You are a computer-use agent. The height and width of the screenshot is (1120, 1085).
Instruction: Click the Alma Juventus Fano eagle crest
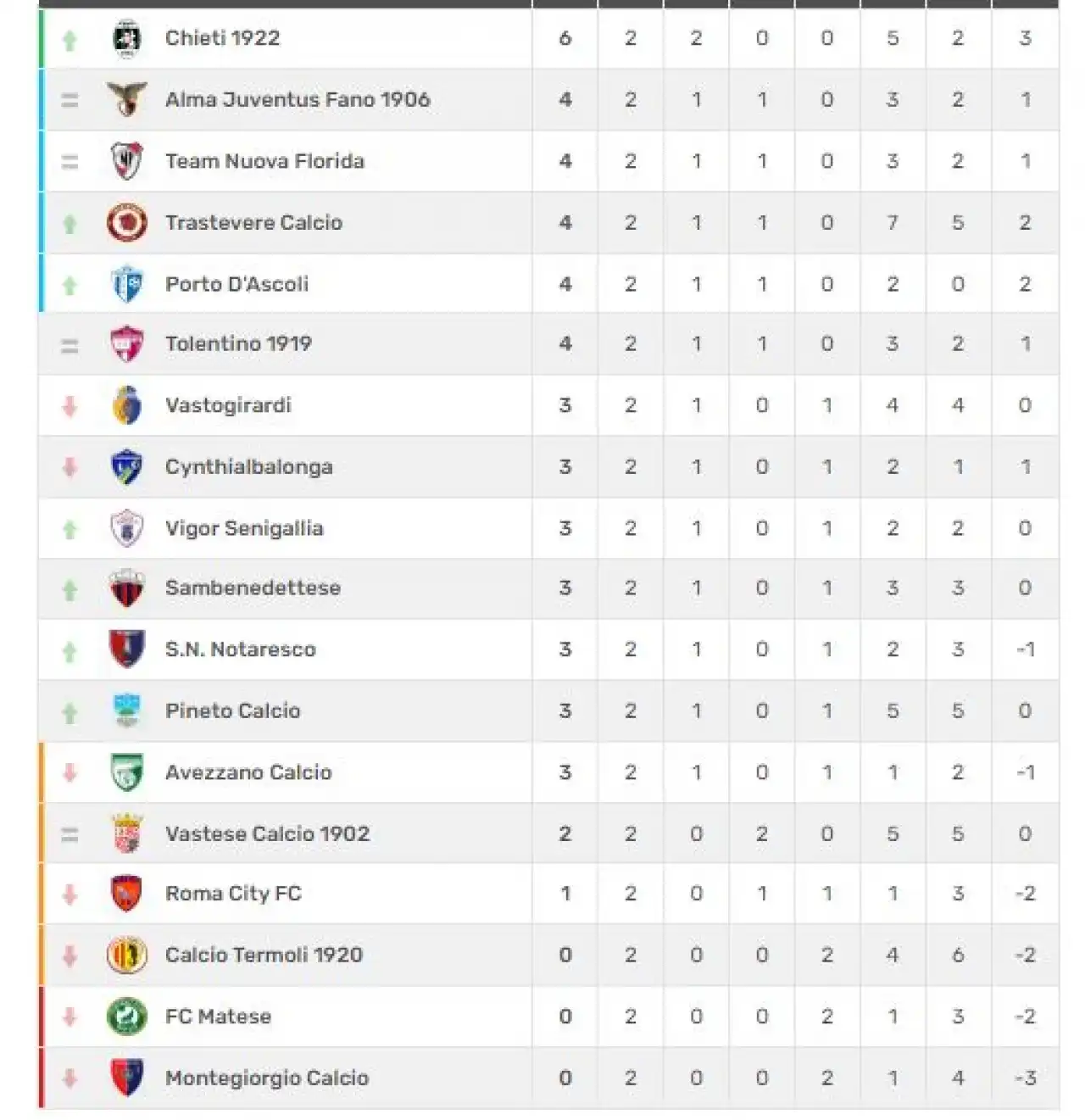click(x=127, y=99)
